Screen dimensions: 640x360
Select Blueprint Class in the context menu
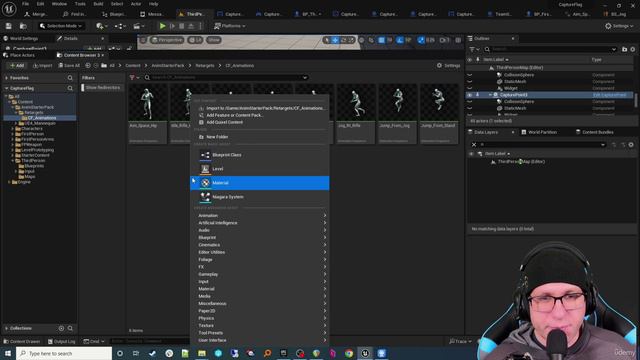click(260, 155)
